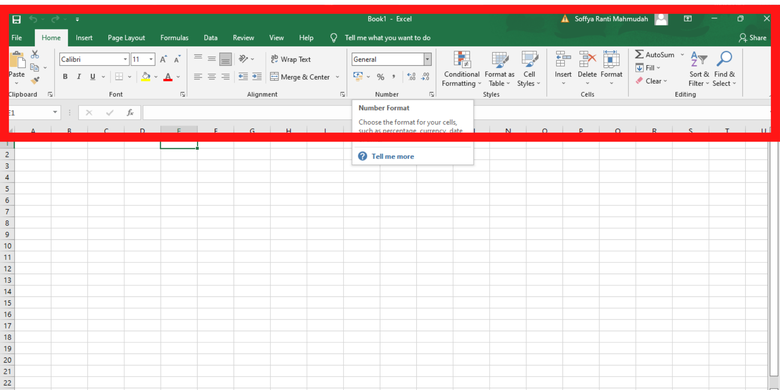Click the Share button
This screenshot has height=390, width=780.
[x=753, y=38]
